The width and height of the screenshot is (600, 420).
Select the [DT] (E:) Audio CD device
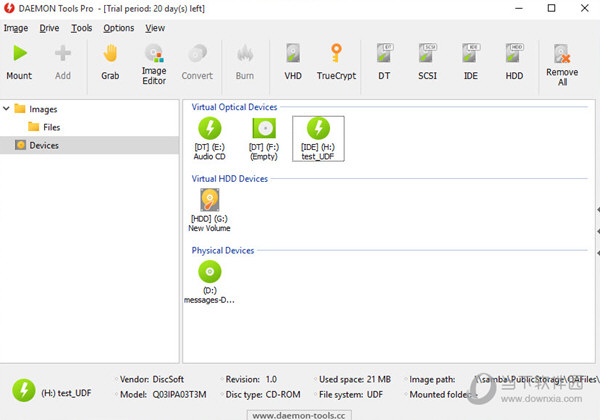click(x=210, y=139)
